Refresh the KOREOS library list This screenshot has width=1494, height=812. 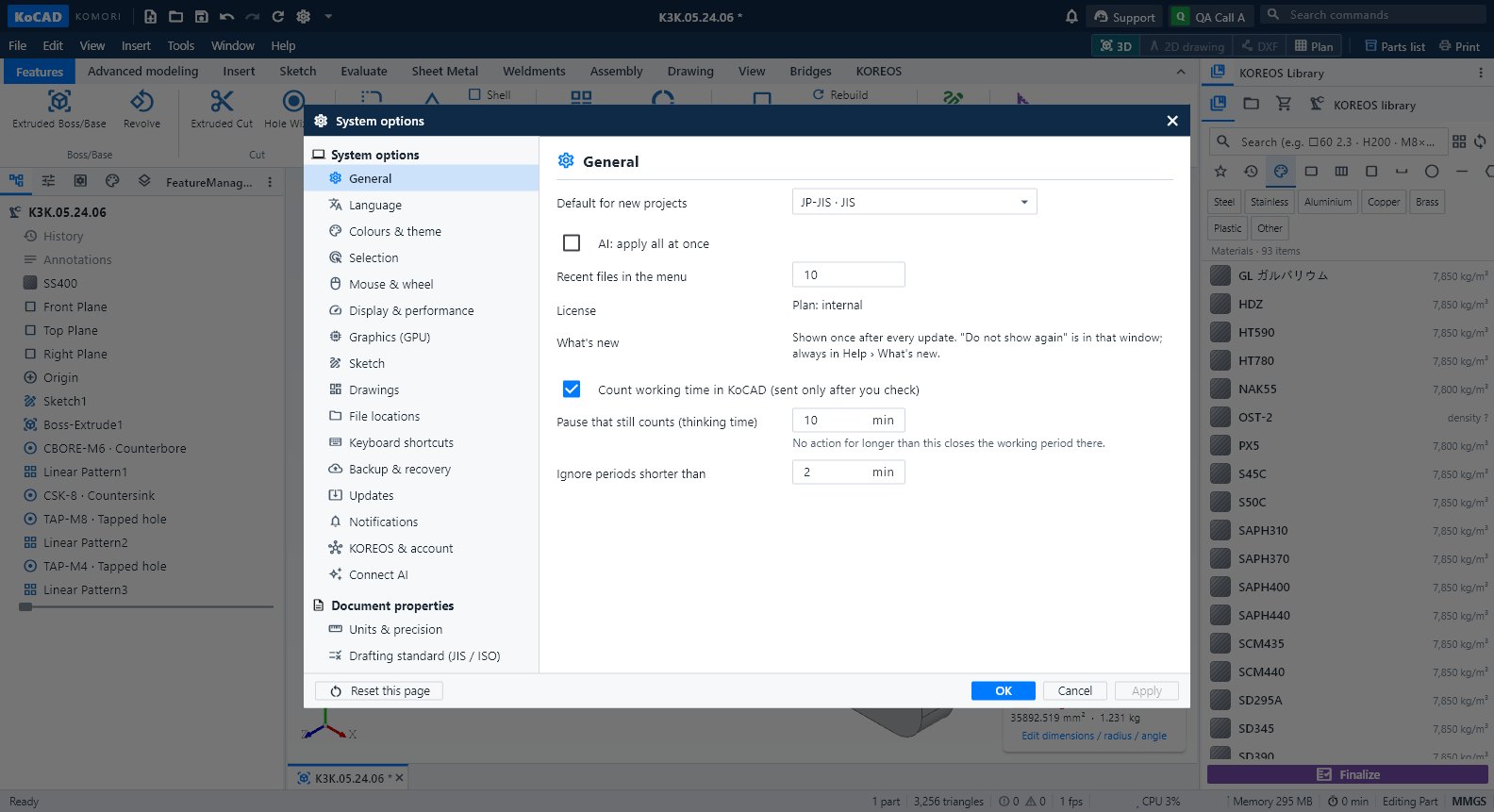point(1480,141)
